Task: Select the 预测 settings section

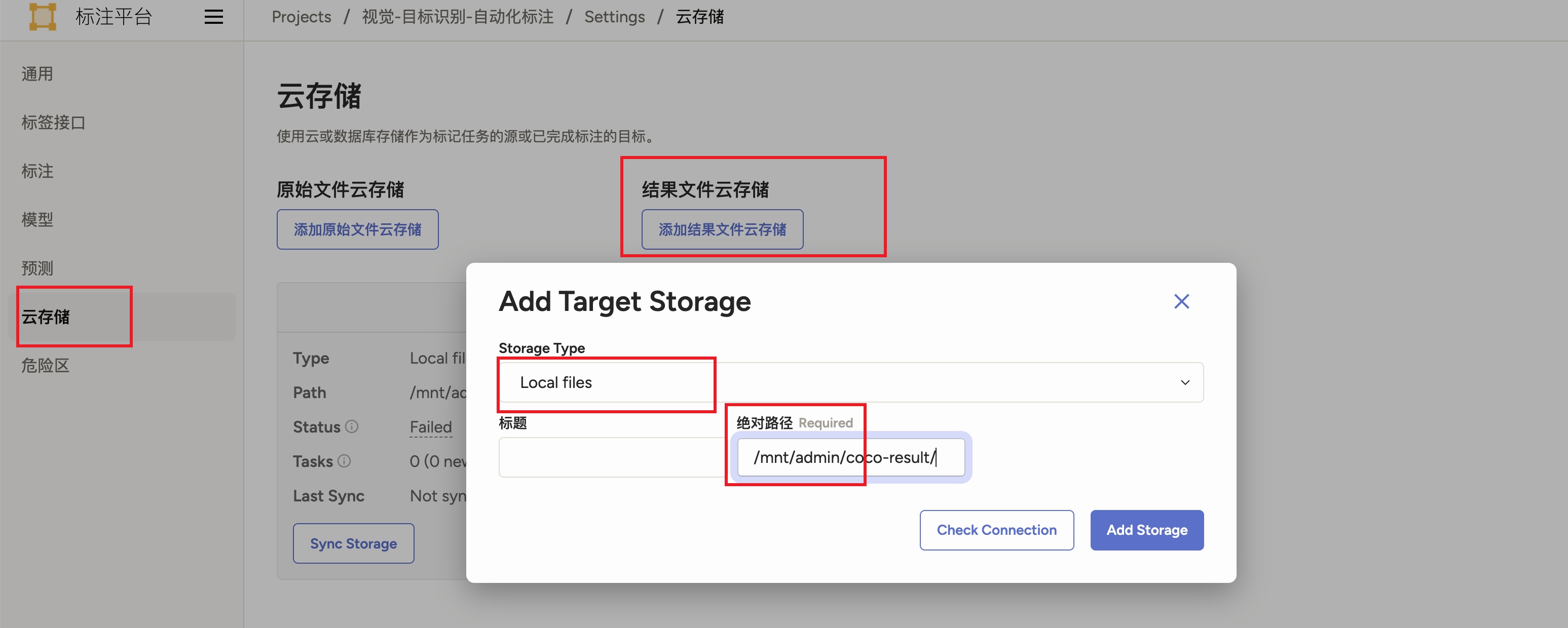Action: (x=37, y=268)
